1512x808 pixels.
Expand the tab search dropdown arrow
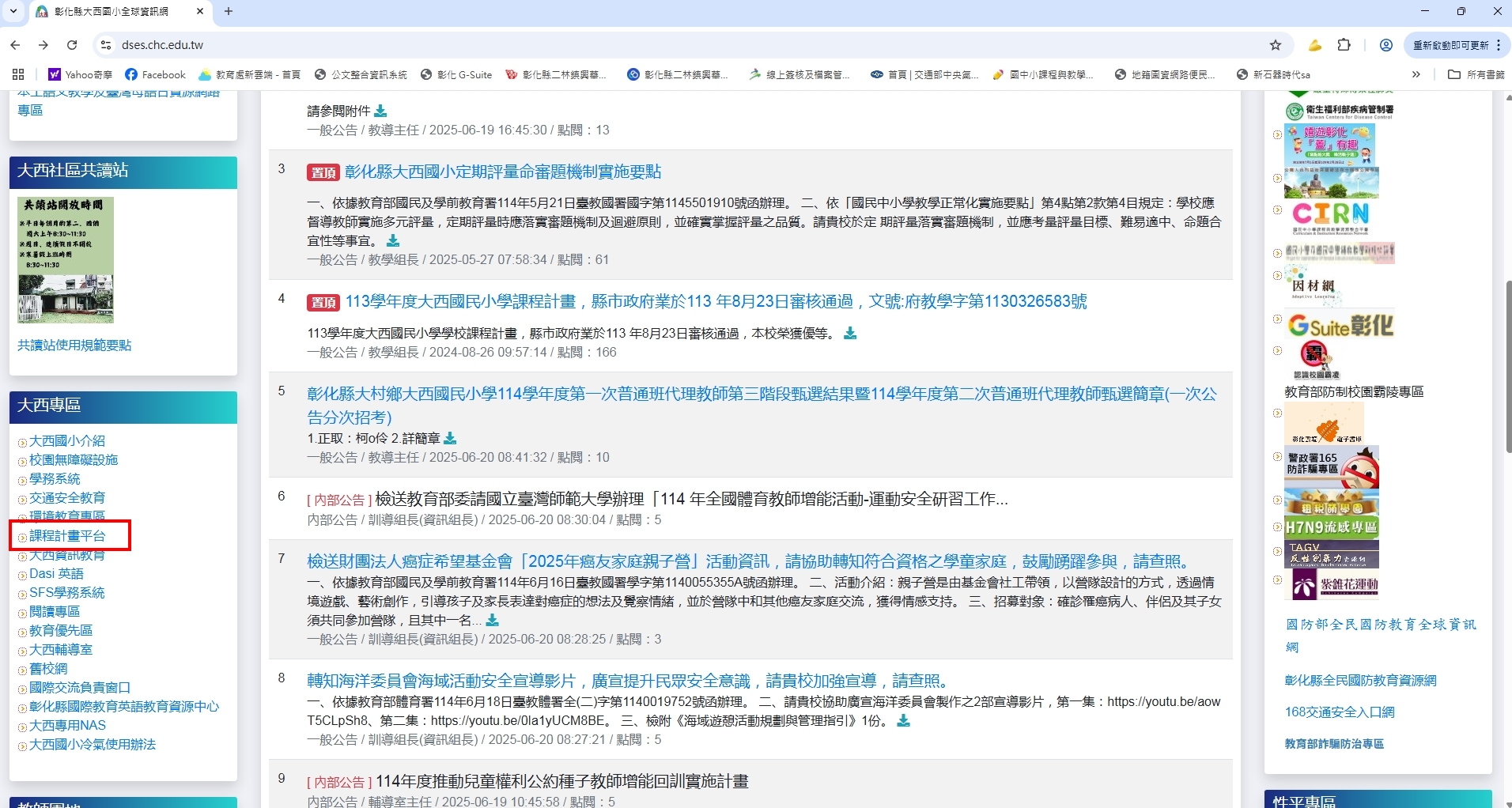coord(13,11)
